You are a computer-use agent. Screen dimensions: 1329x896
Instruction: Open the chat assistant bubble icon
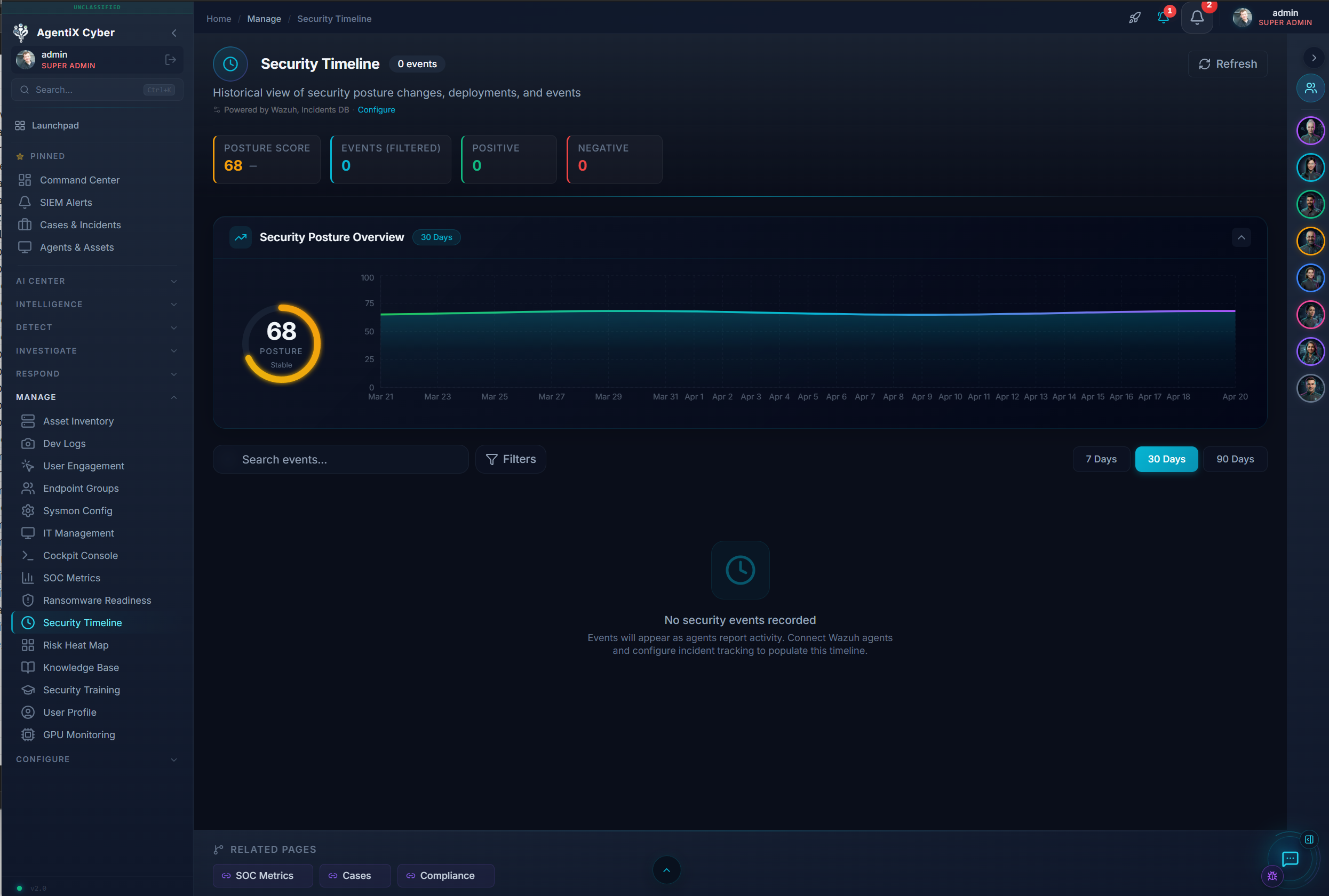(x=1290, y=858)
